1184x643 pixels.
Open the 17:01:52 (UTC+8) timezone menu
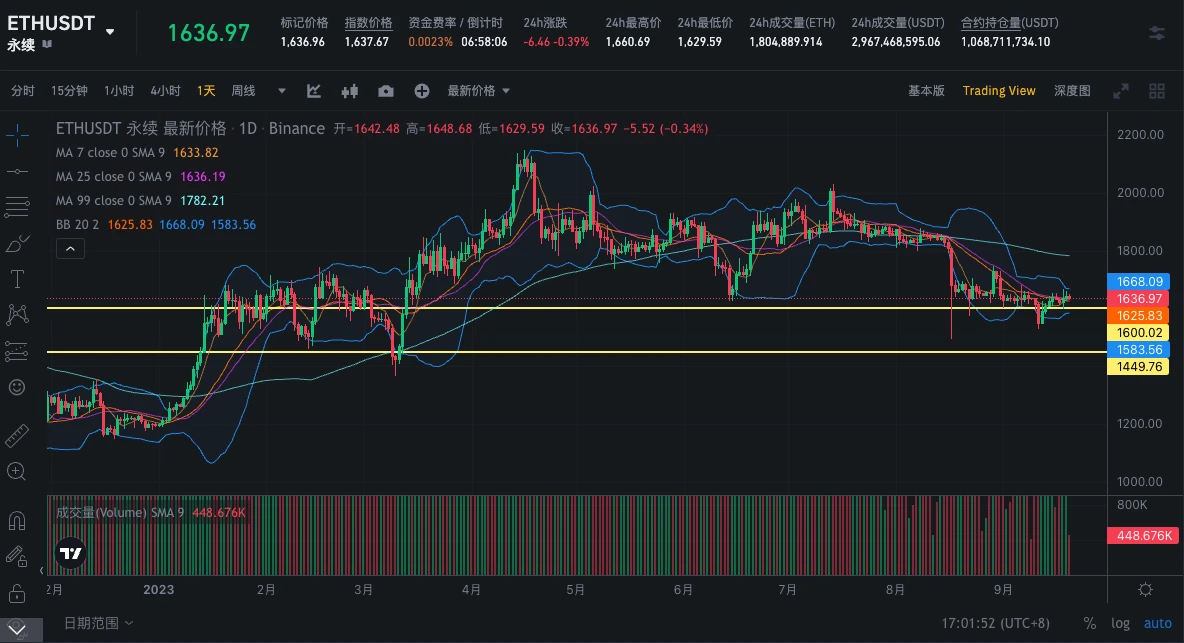click(x=995, y=623)
